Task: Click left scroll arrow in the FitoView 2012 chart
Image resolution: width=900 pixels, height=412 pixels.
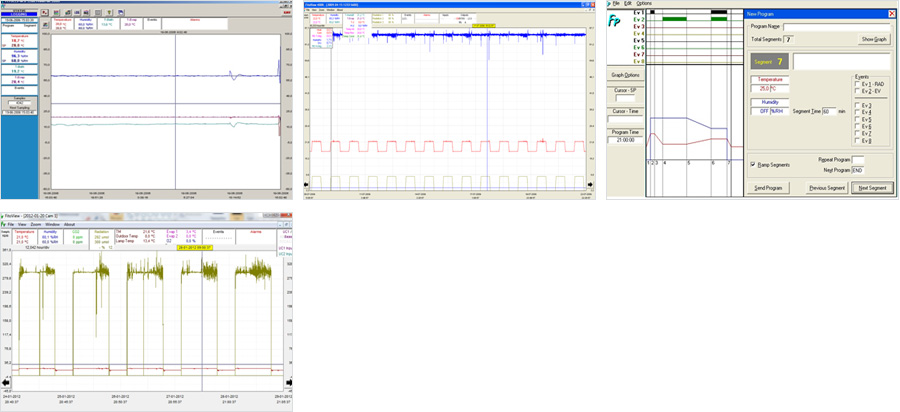Action: (x=6, y=382)
